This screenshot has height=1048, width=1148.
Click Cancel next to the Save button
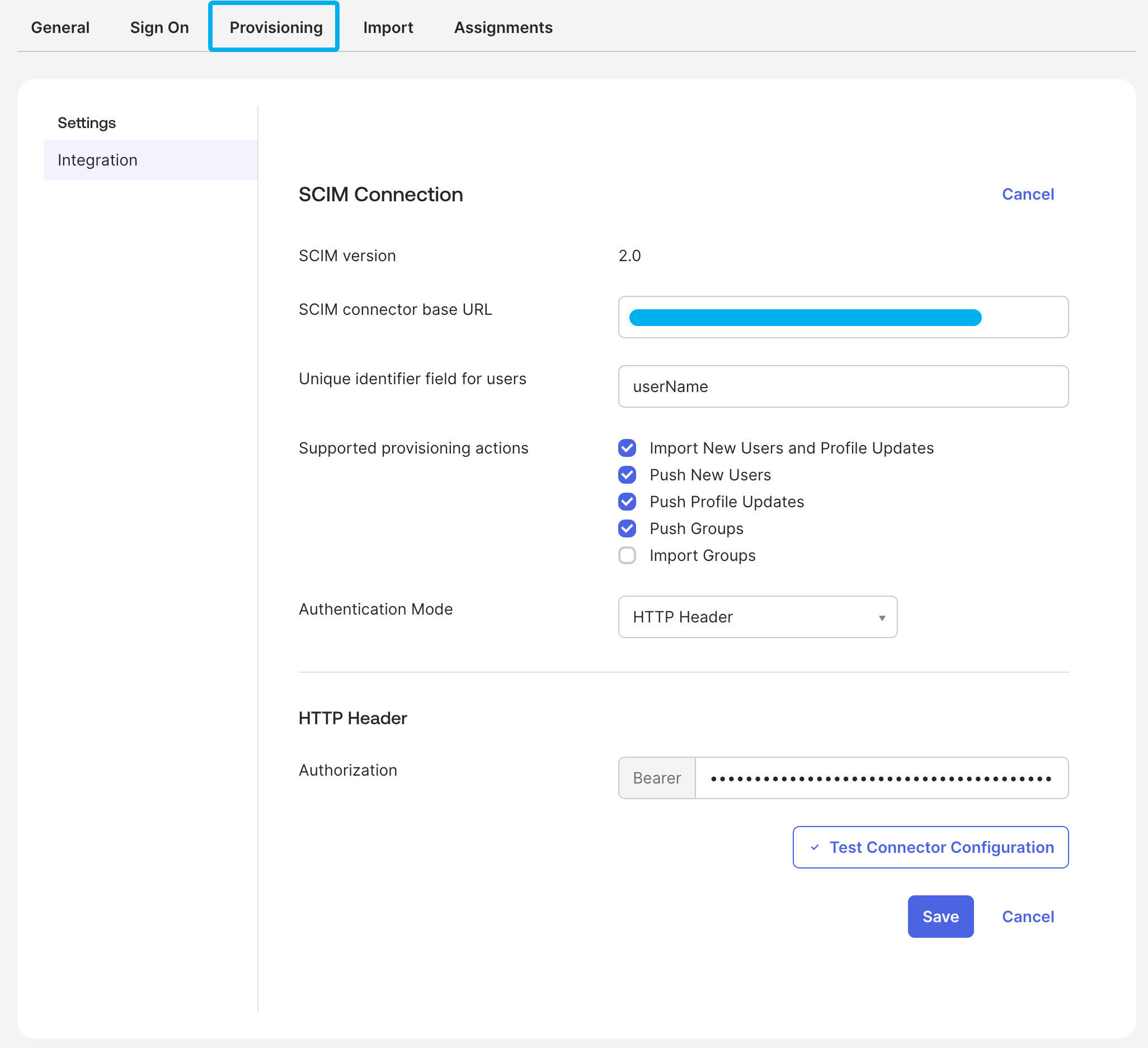tap(1027, 917)
